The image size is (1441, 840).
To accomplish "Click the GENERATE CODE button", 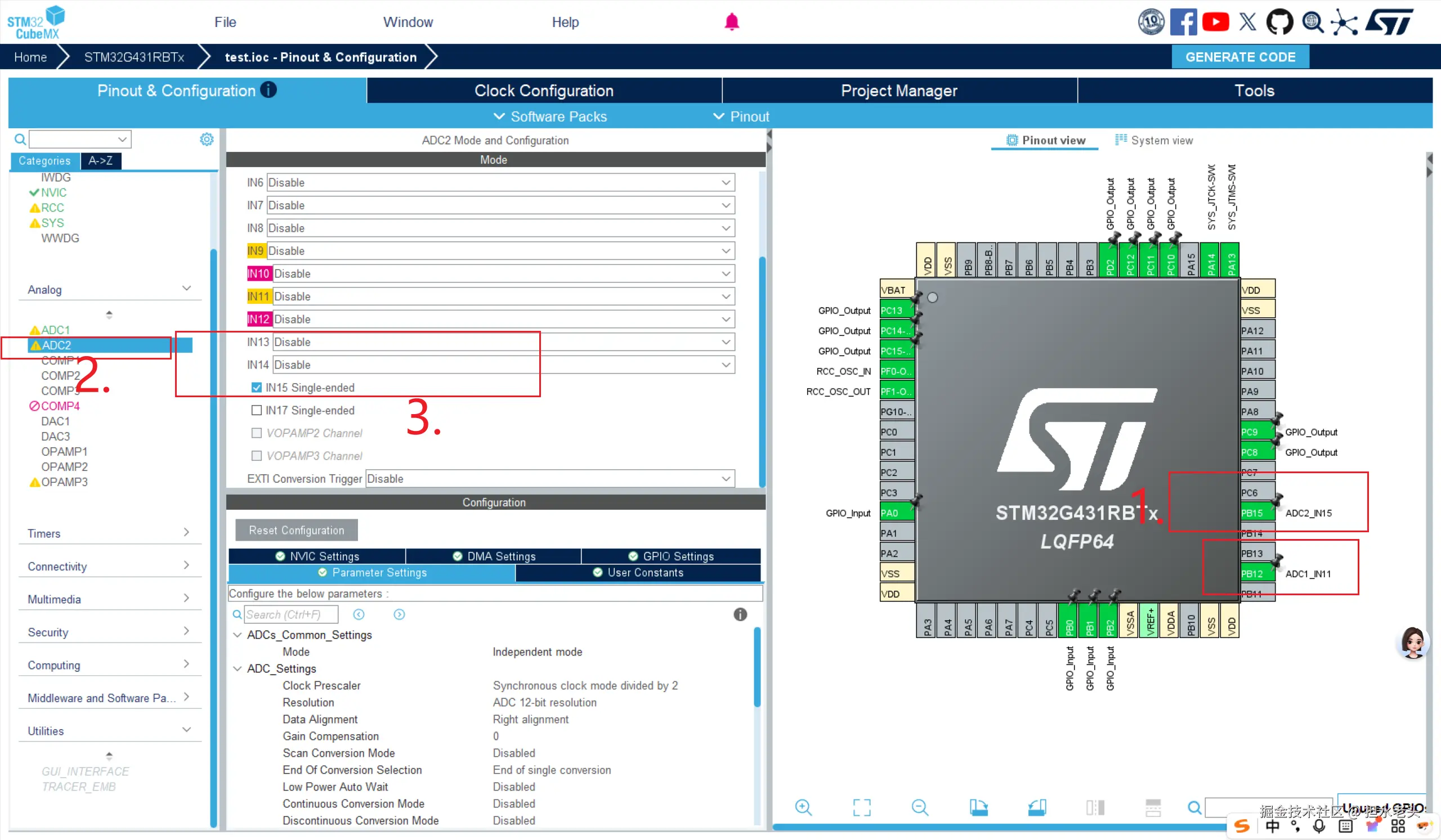I will tap(1240, 57).
